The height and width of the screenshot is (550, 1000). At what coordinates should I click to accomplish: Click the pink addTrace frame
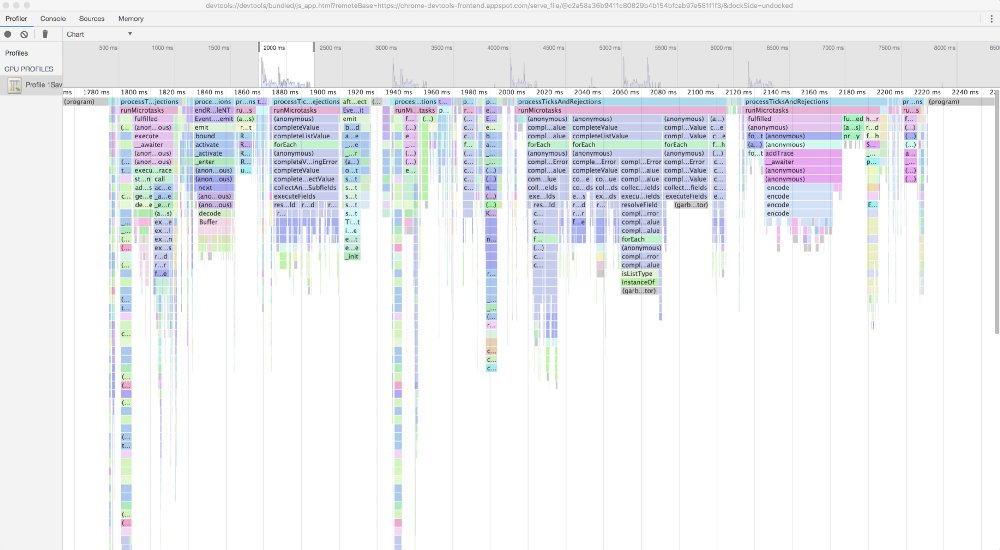click(780, 153)
